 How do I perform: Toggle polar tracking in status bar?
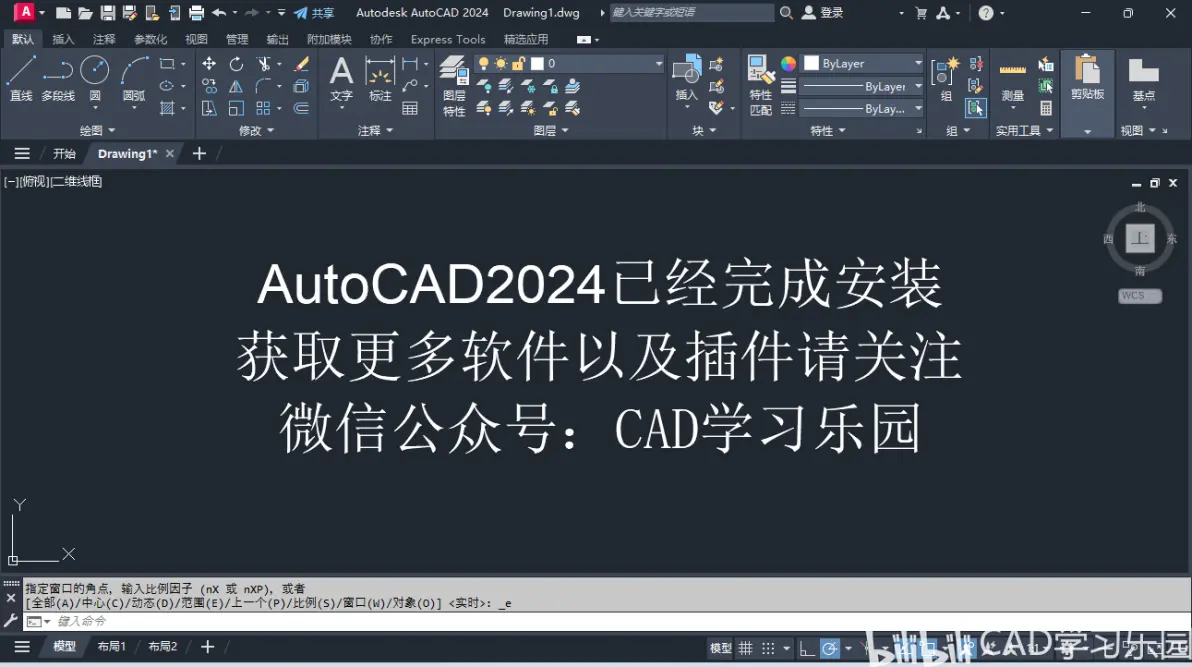[829, 648]
